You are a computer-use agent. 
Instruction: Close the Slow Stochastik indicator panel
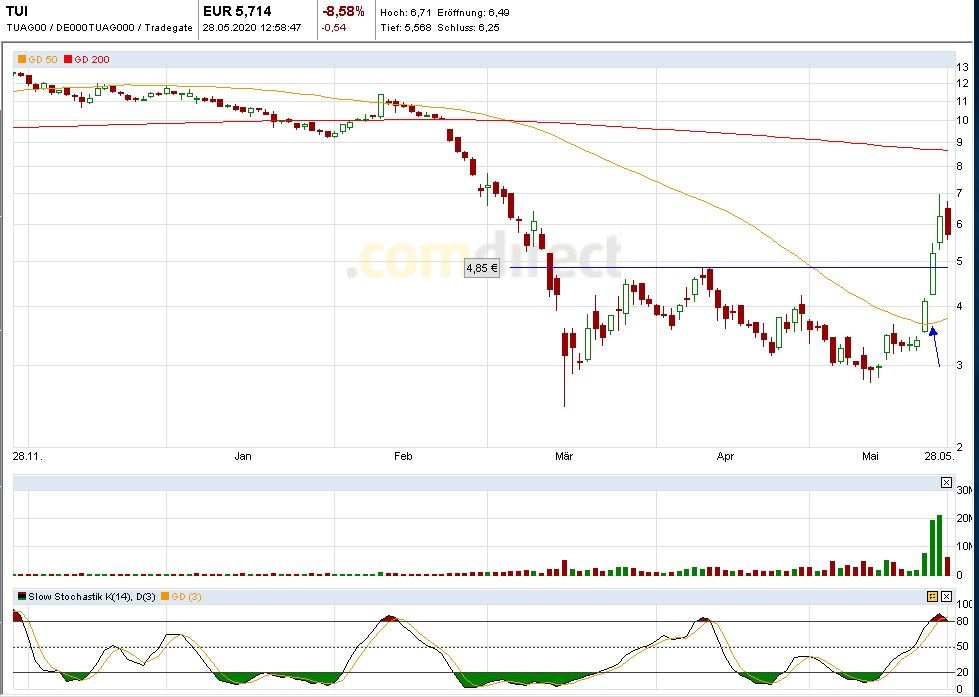(x=946, y=596)
